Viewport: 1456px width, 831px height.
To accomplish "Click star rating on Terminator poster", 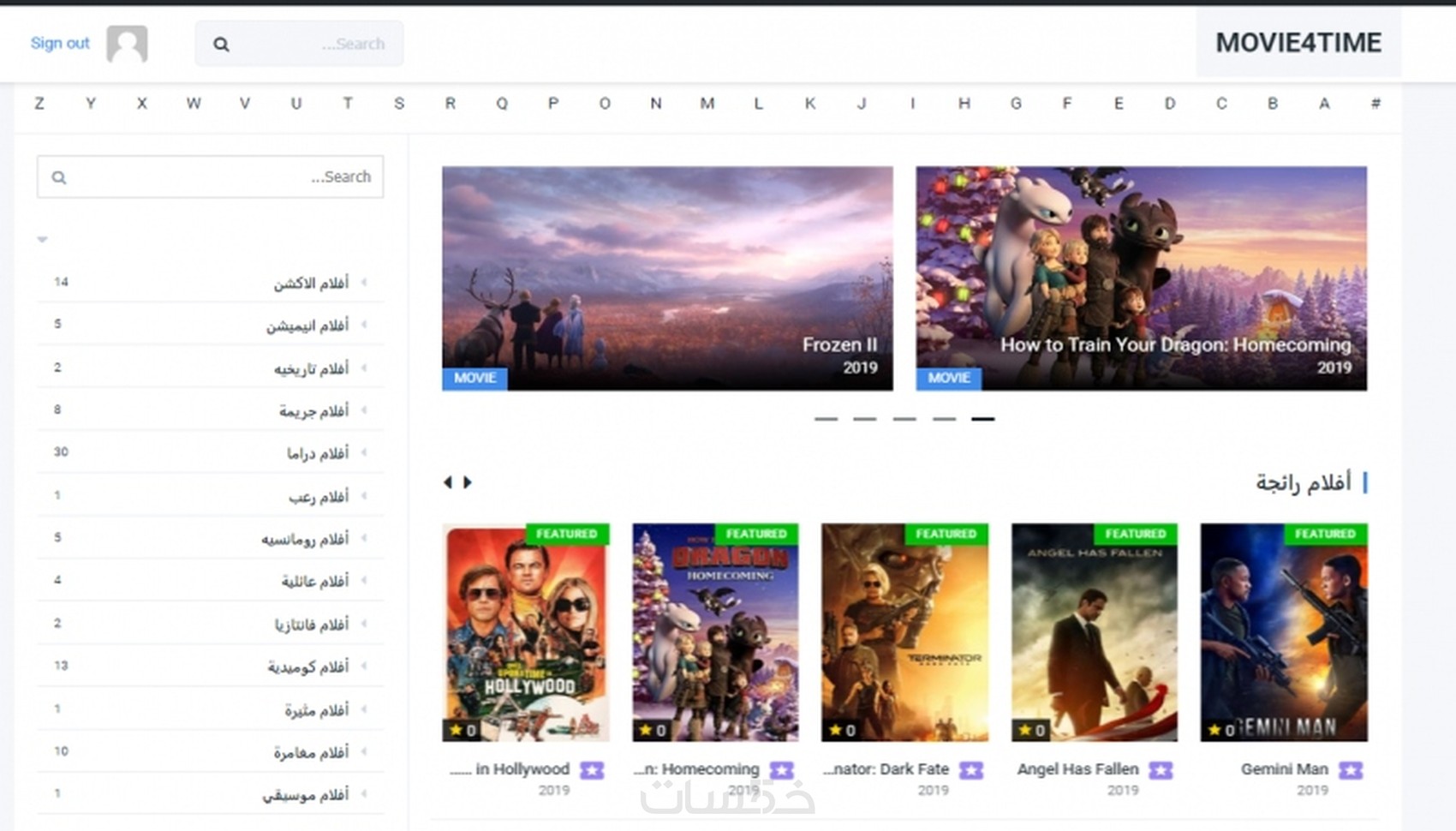I will [x=841, y=730].
